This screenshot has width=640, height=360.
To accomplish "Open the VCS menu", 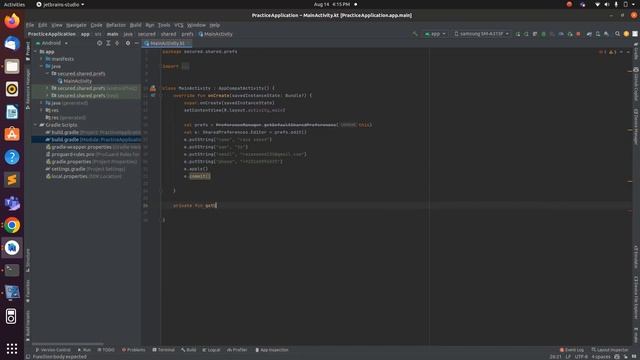I will [x=179, y=25].
